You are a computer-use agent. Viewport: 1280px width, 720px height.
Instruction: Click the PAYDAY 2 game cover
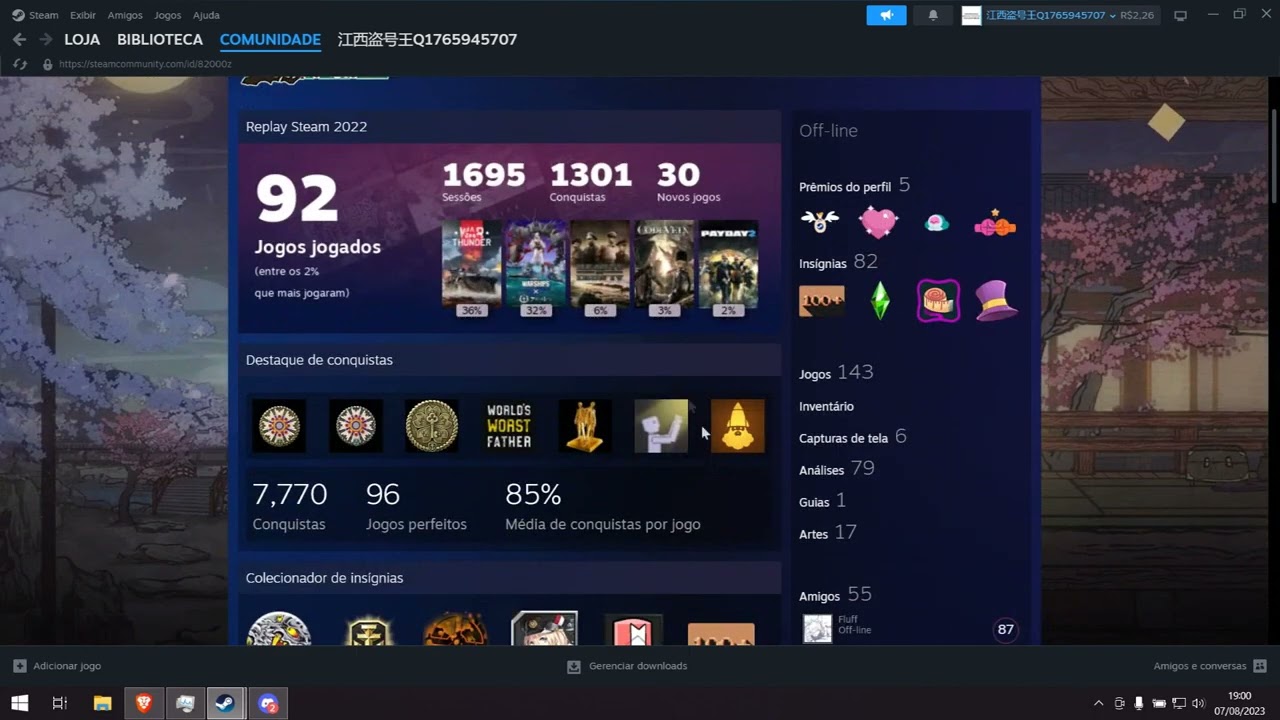[x=728, y=263]
